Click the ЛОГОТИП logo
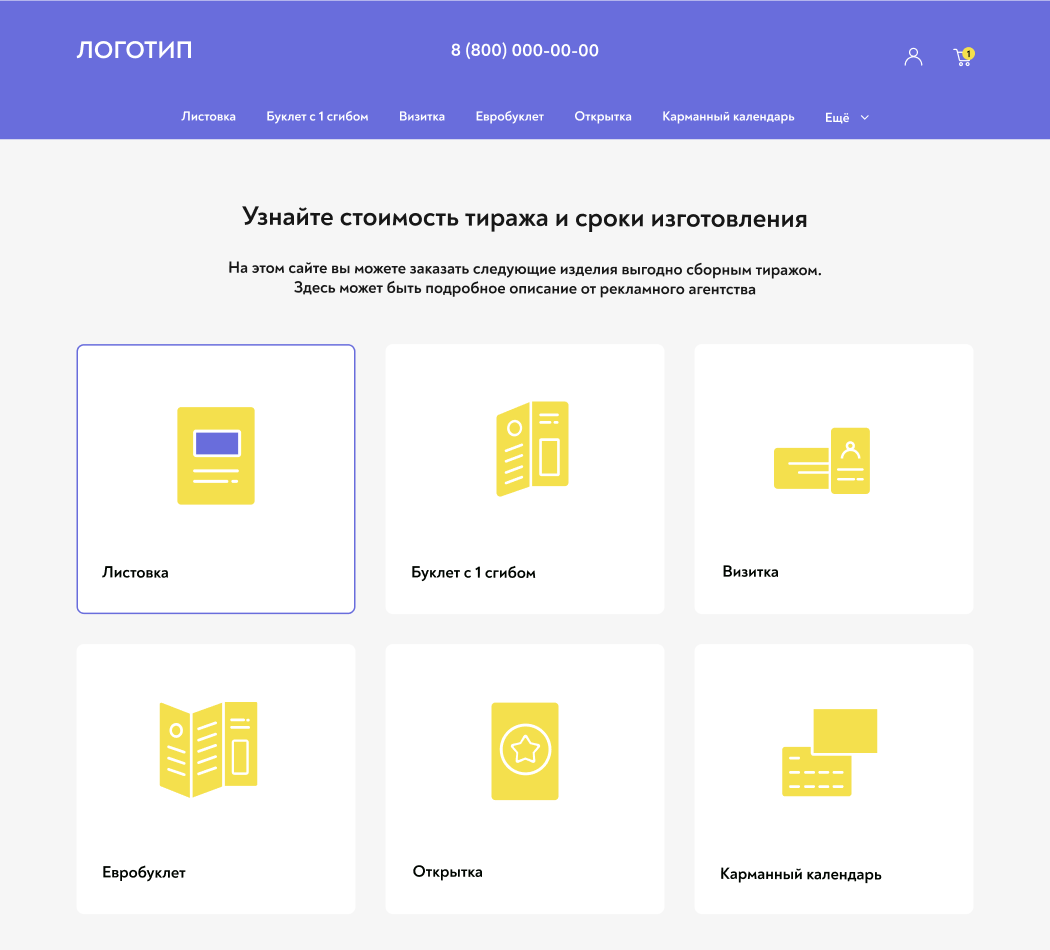The image size is (1050, 950). tap(134, 50)
